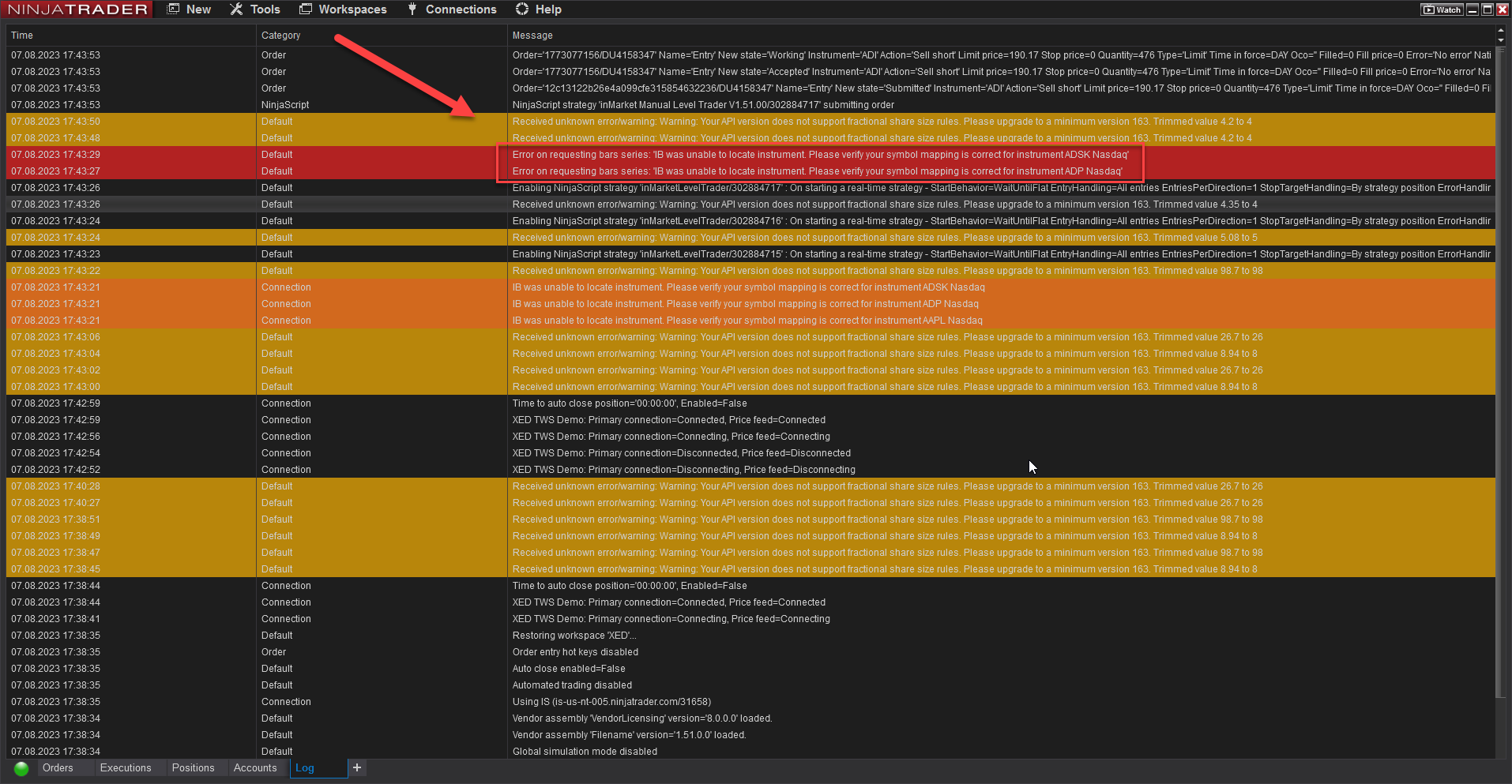1512x784 pixels.
Task: Click the Watch video button
Action: click(x=1442, y=9)
